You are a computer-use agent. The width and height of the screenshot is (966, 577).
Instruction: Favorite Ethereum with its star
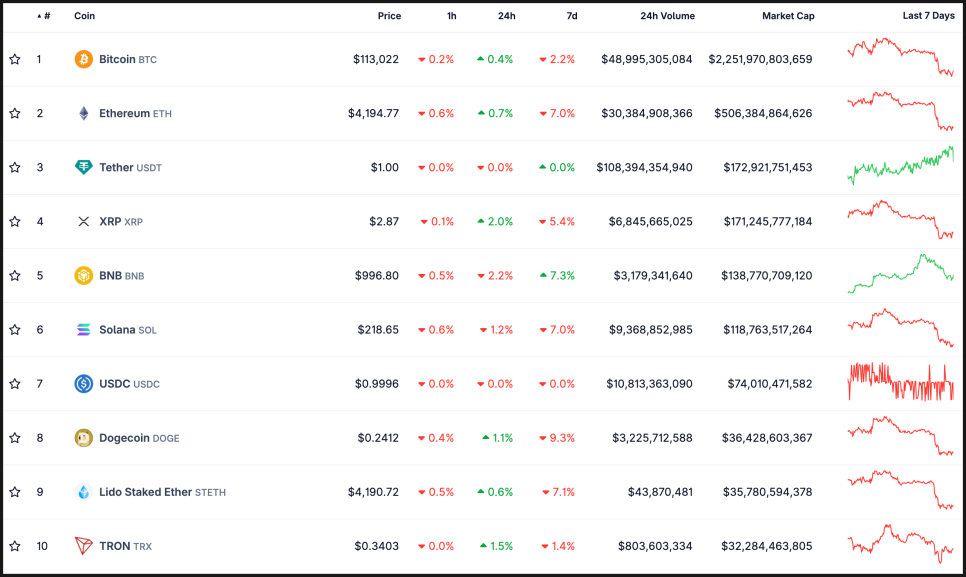click(15, 113)
